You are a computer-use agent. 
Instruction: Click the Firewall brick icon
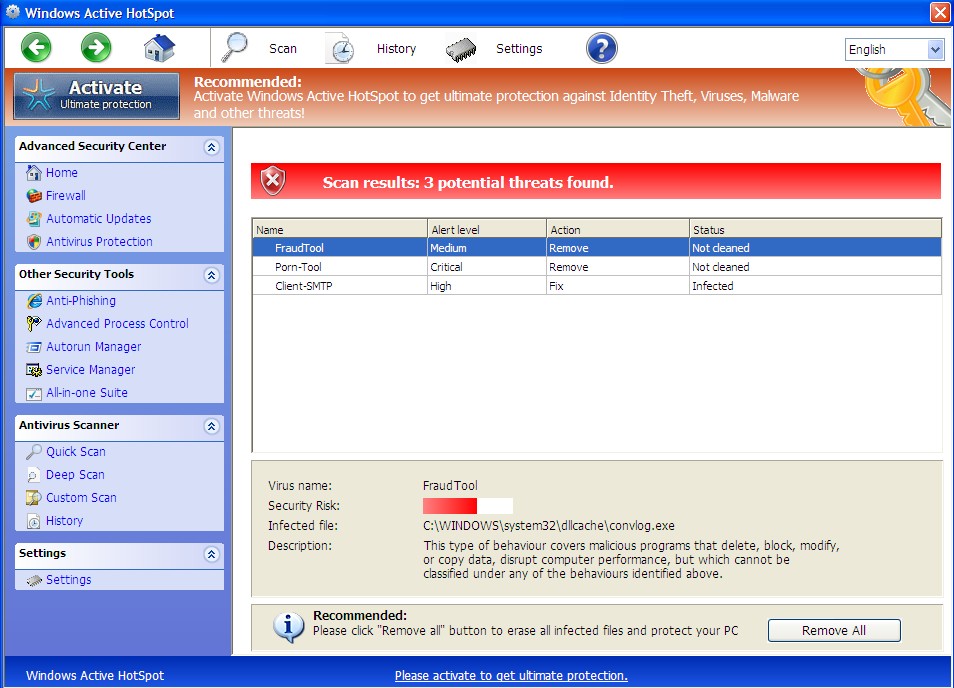34,196
